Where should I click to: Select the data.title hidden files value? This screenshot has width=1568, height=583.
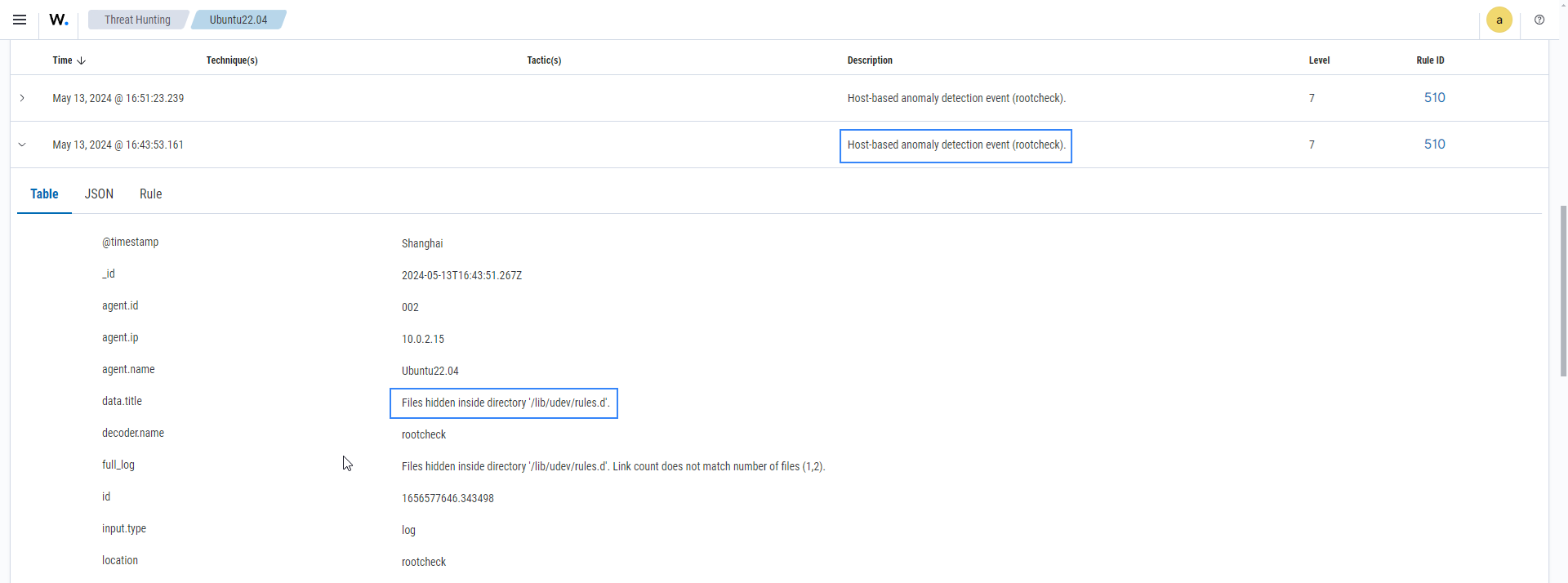pos(504,403)
